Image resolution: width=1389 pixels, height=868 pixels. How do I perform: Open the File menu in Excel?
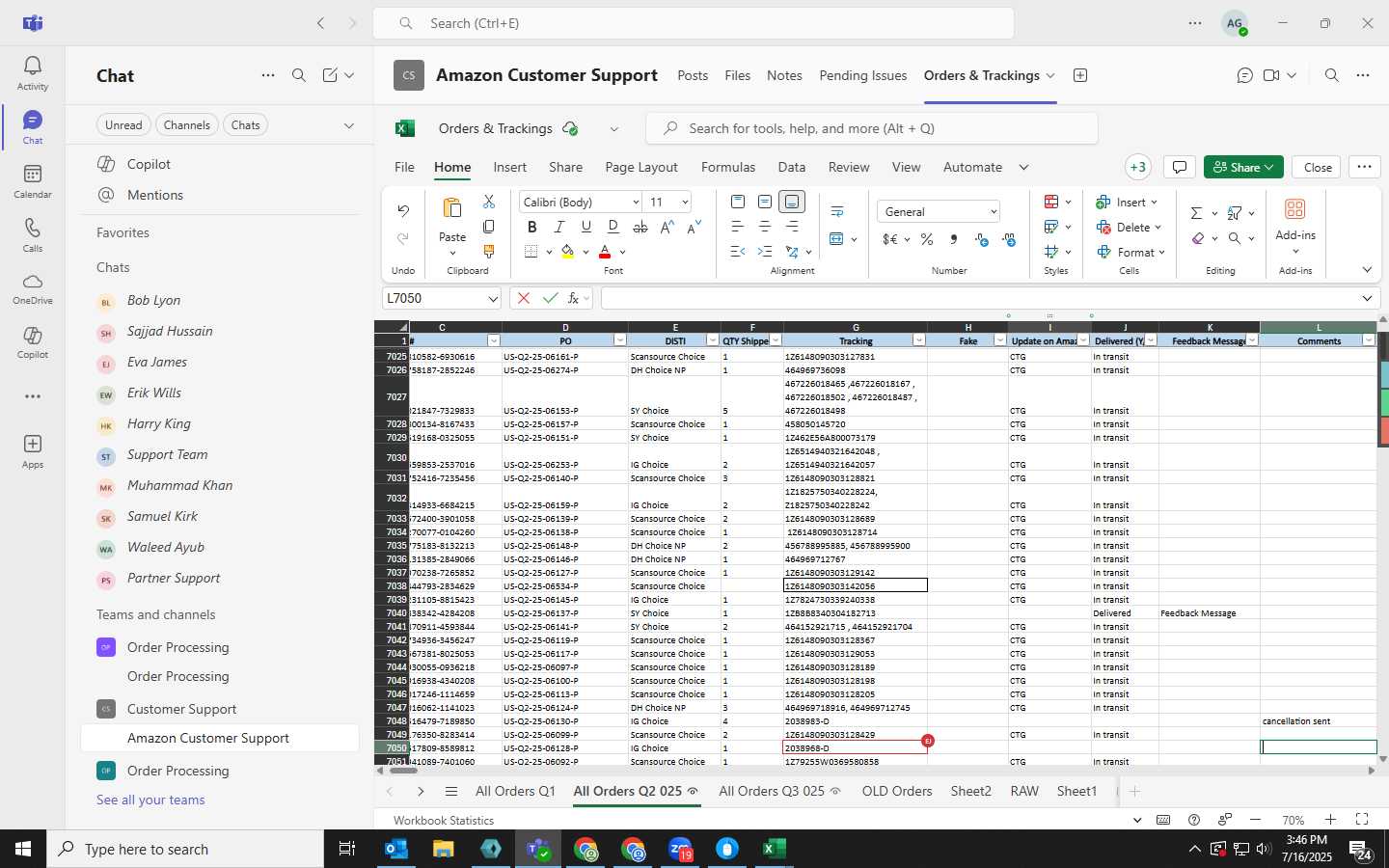(x=404, y=167)
